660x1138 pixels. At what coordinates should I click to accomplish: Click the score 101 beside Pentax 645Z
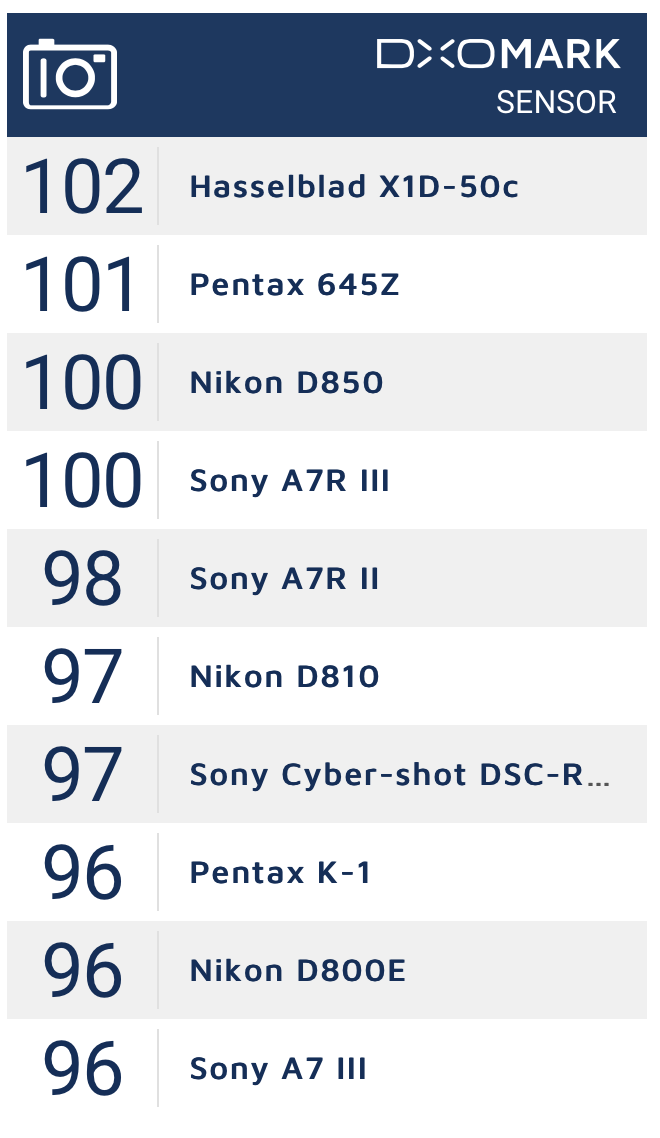coord(80,284)
